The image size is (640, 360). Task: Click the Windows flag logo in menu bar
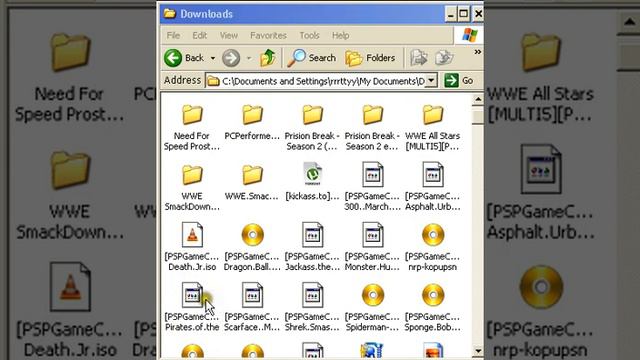click(x=469, y=36)
